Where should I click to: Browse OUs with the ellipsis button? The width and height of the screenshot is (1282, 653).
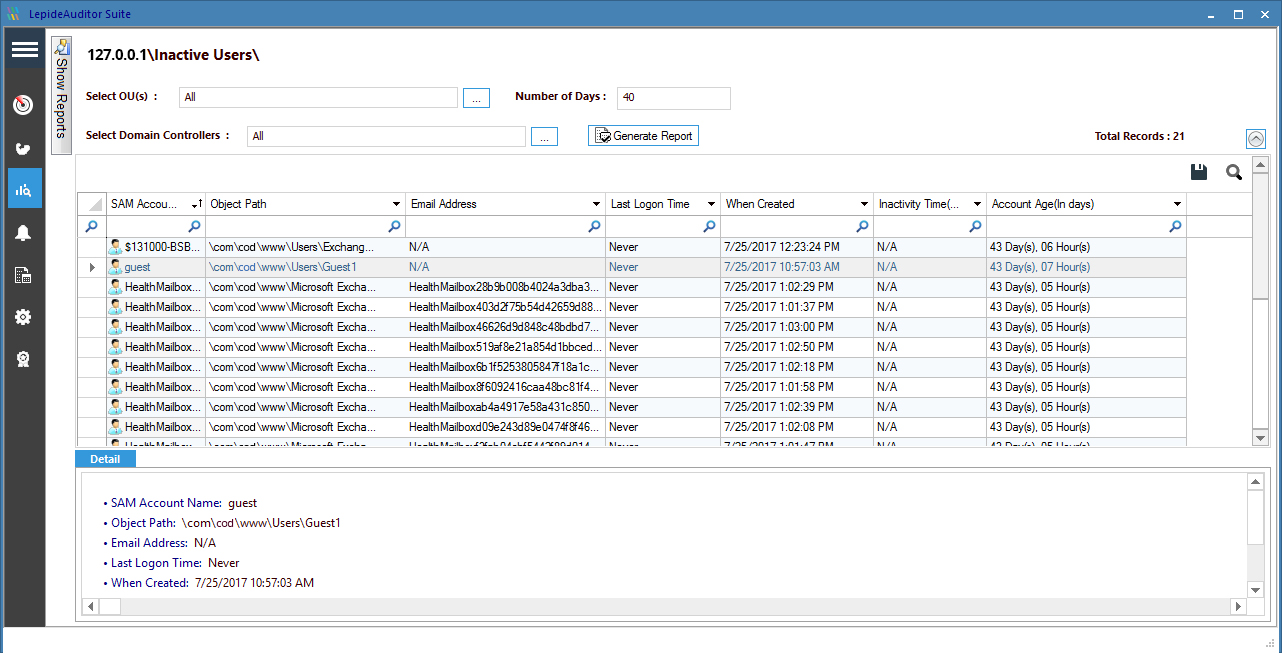point(476,98)
